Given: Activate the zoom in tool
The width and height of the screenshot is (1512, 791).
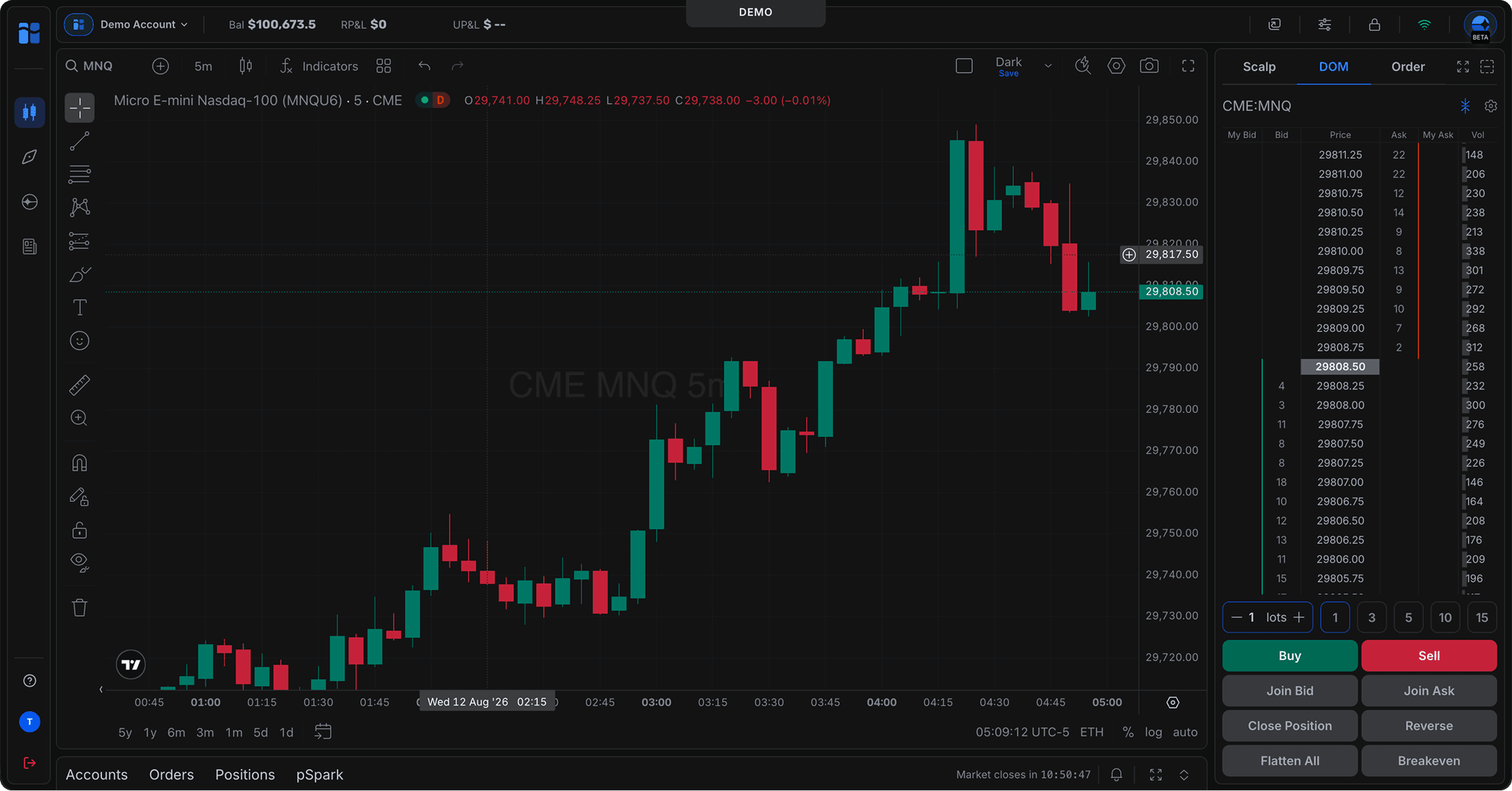Looking at the screenshot, I should [80, 418].
